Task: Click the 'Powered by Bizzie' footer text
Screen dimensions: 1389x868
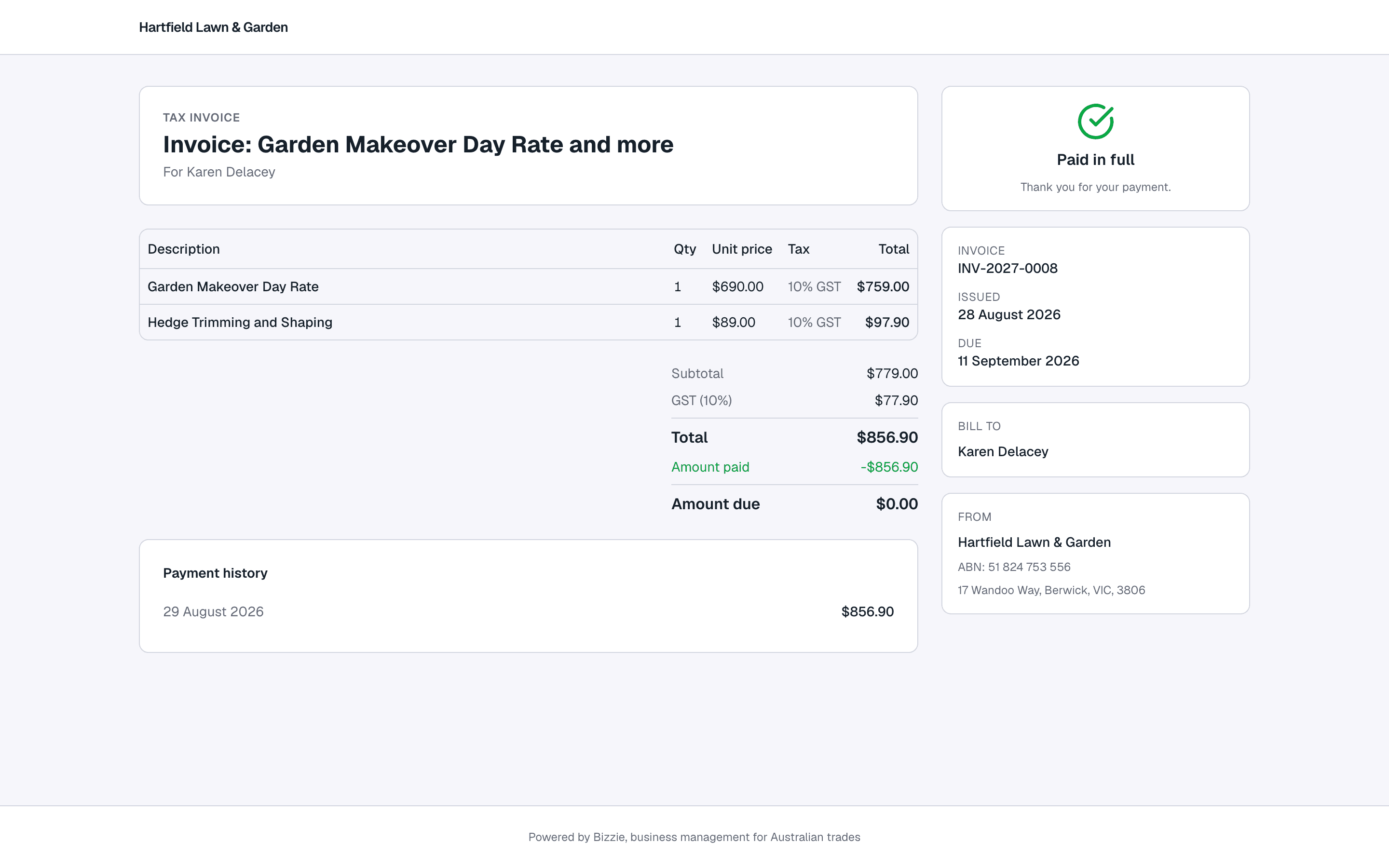Action: point(694,837)
